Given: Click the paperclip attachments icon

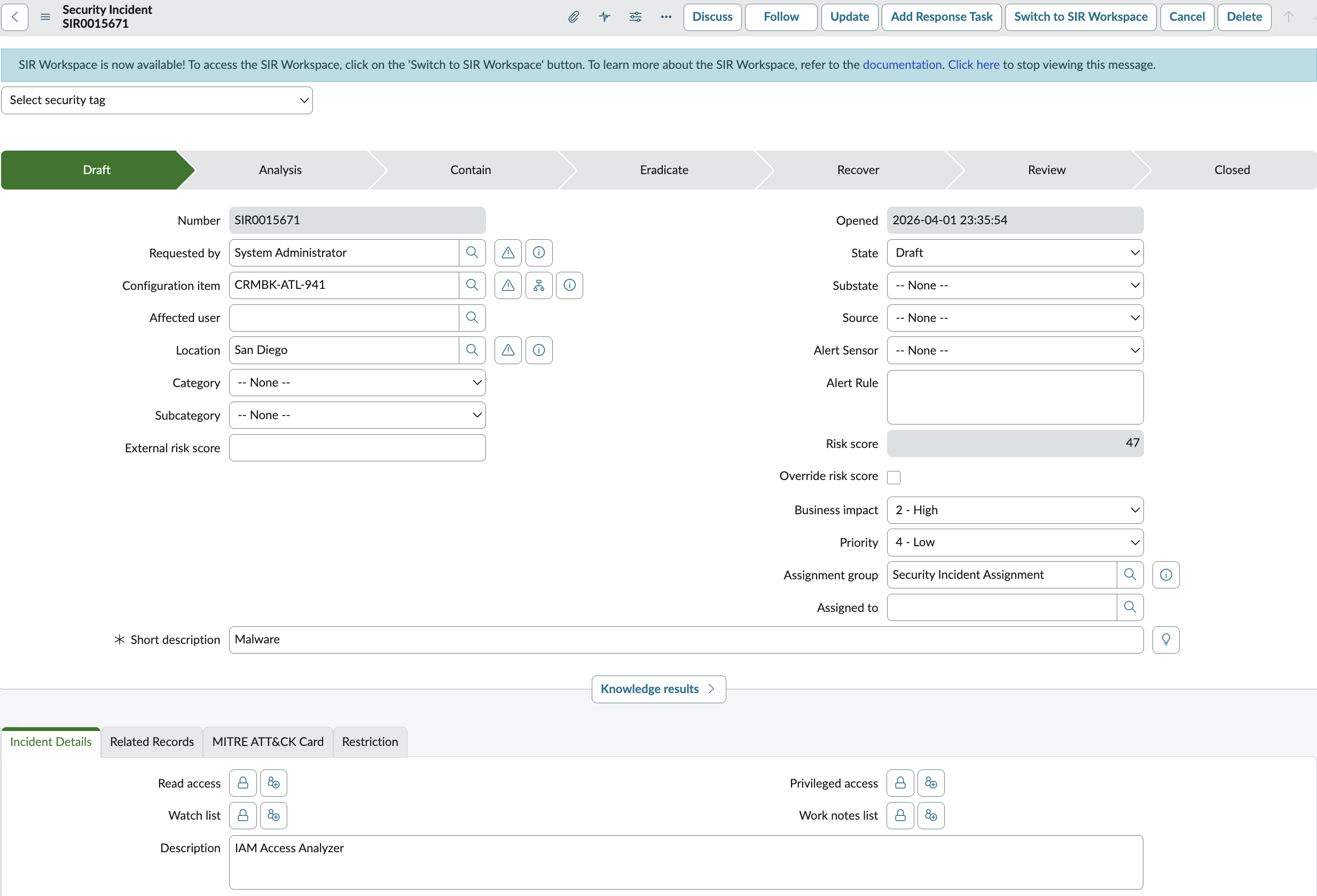Looking at the screenshot, I should (x=574, y=17).
